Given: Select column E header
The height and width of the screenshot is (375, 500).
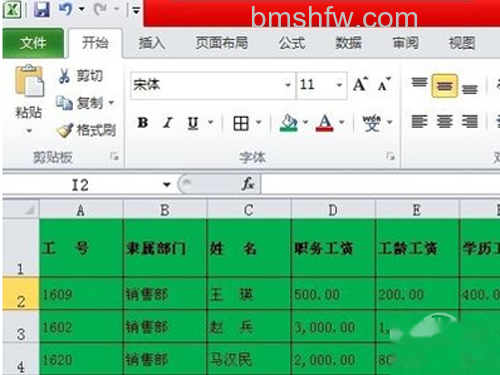Looking at the screenshot, I should point(417,210).
